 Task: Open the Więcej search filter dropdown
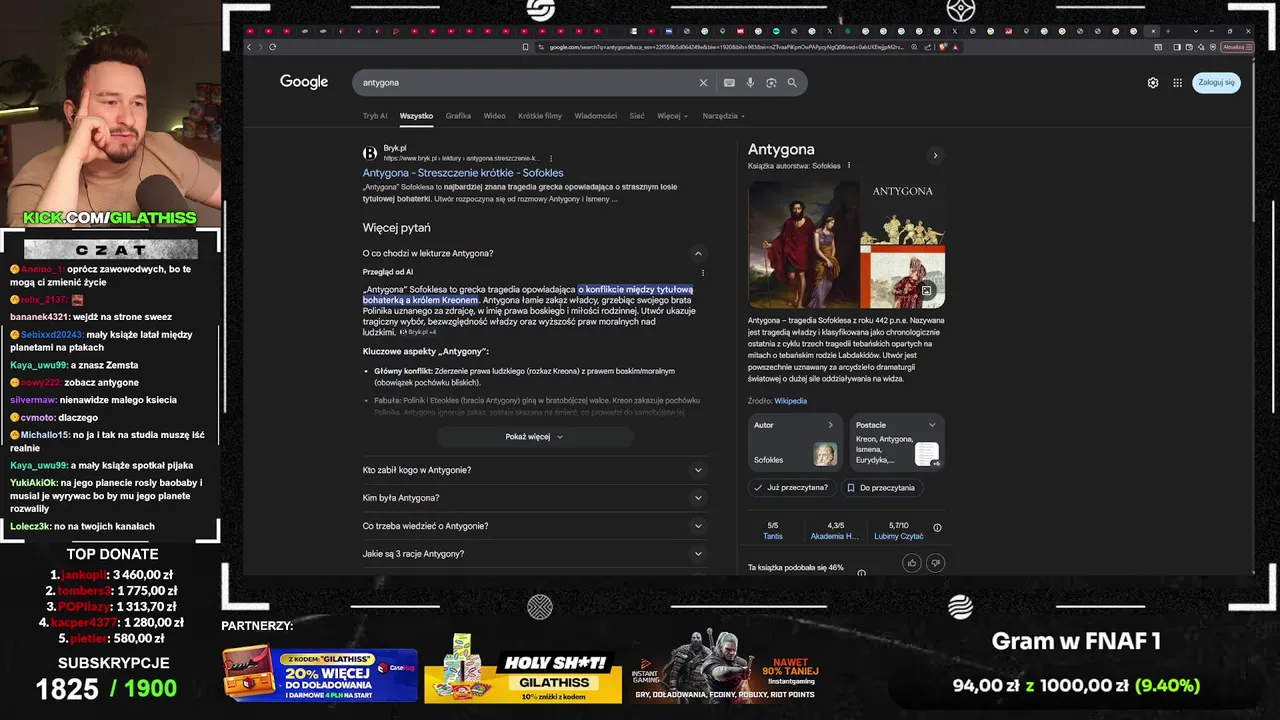[x=672, y=116]
